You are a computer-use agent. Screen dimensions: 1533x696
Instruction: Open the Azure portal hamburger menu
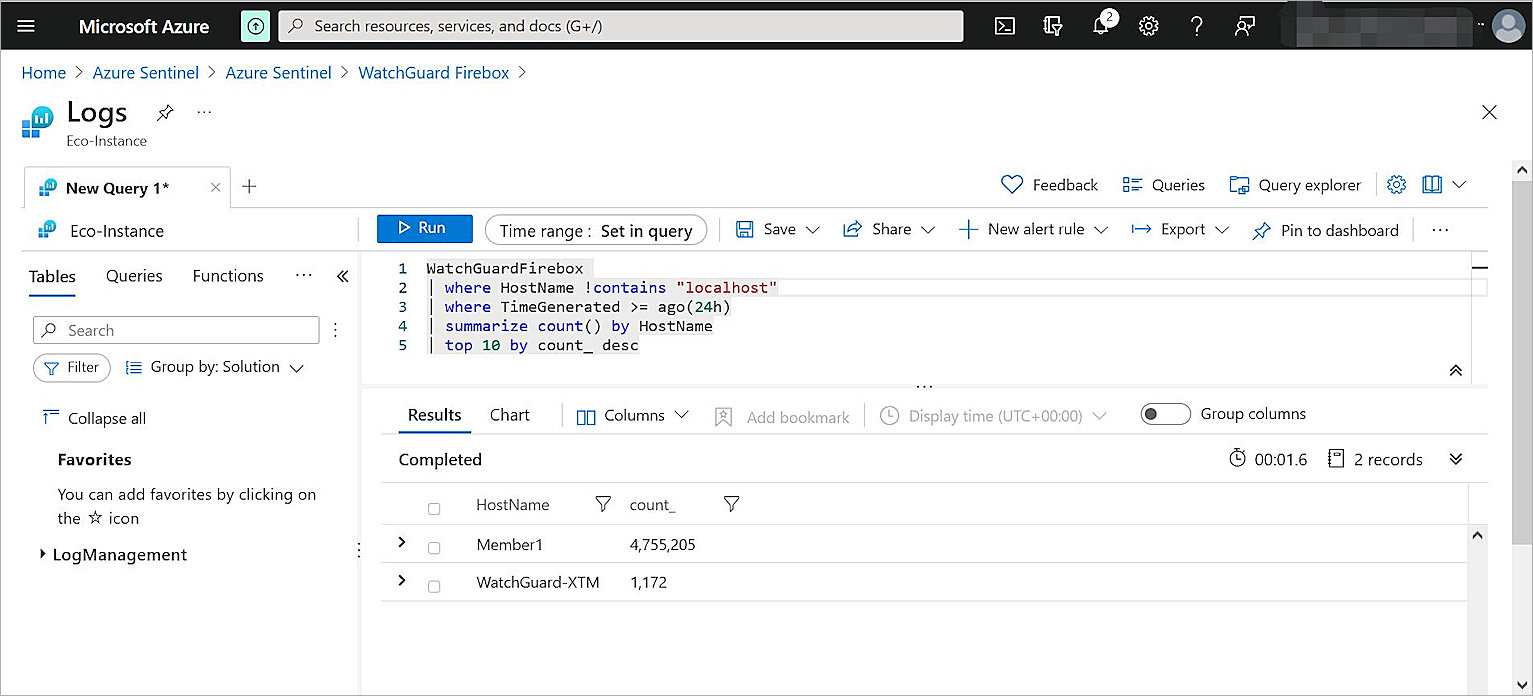click(26, 27)
